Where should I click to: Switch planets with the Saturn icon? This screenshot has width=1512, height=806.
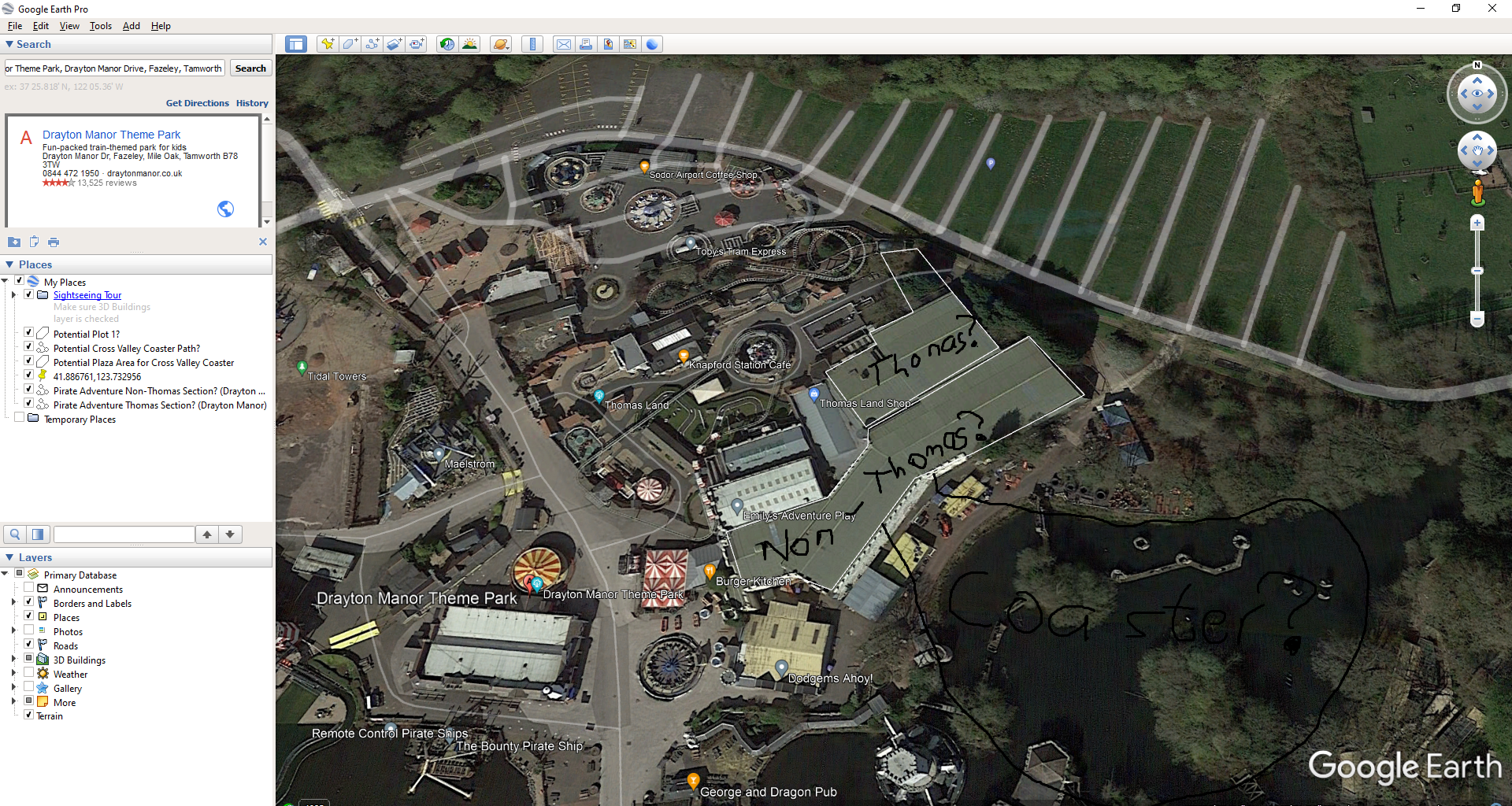coord(501,44)
